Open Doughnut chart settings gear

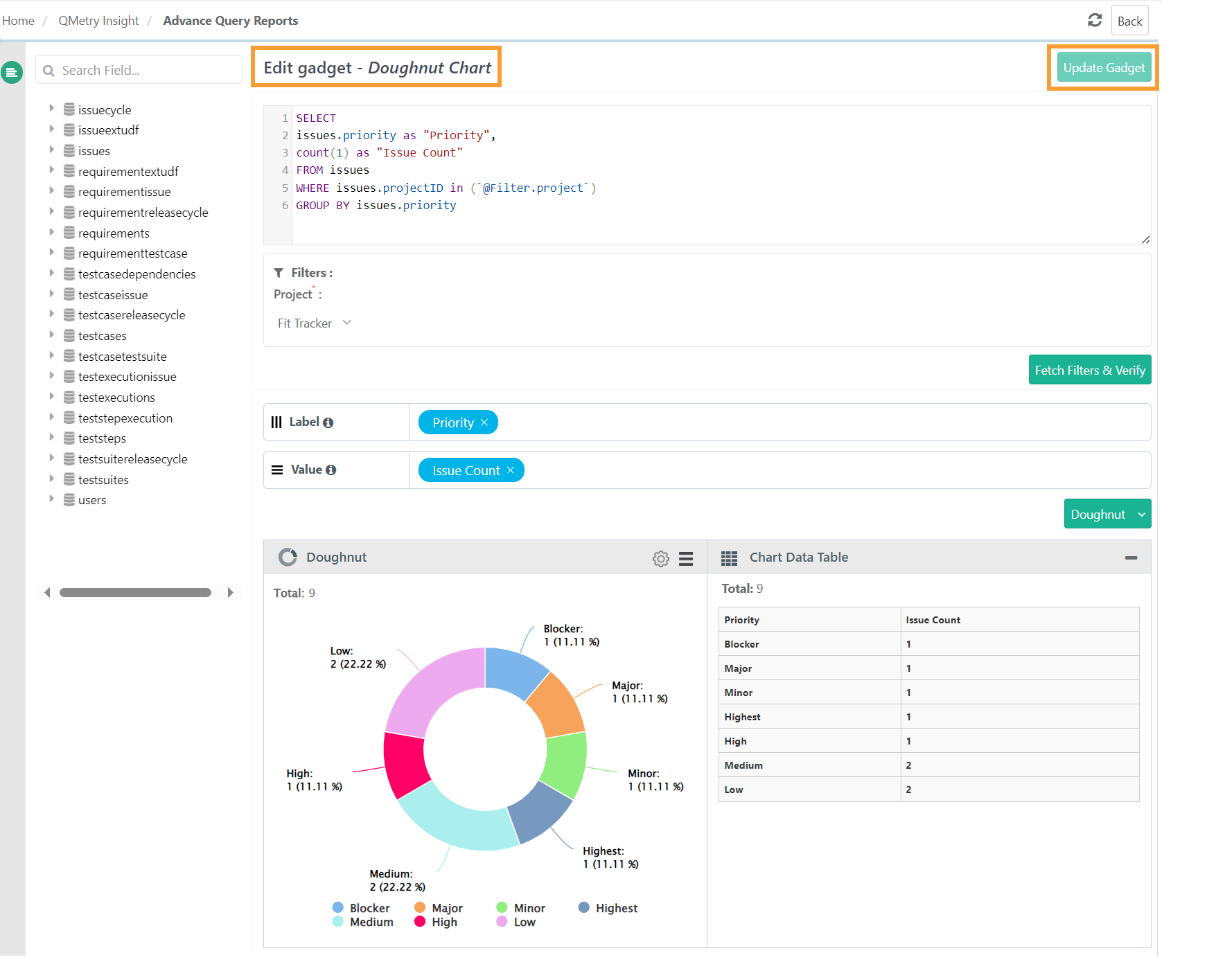660,558
